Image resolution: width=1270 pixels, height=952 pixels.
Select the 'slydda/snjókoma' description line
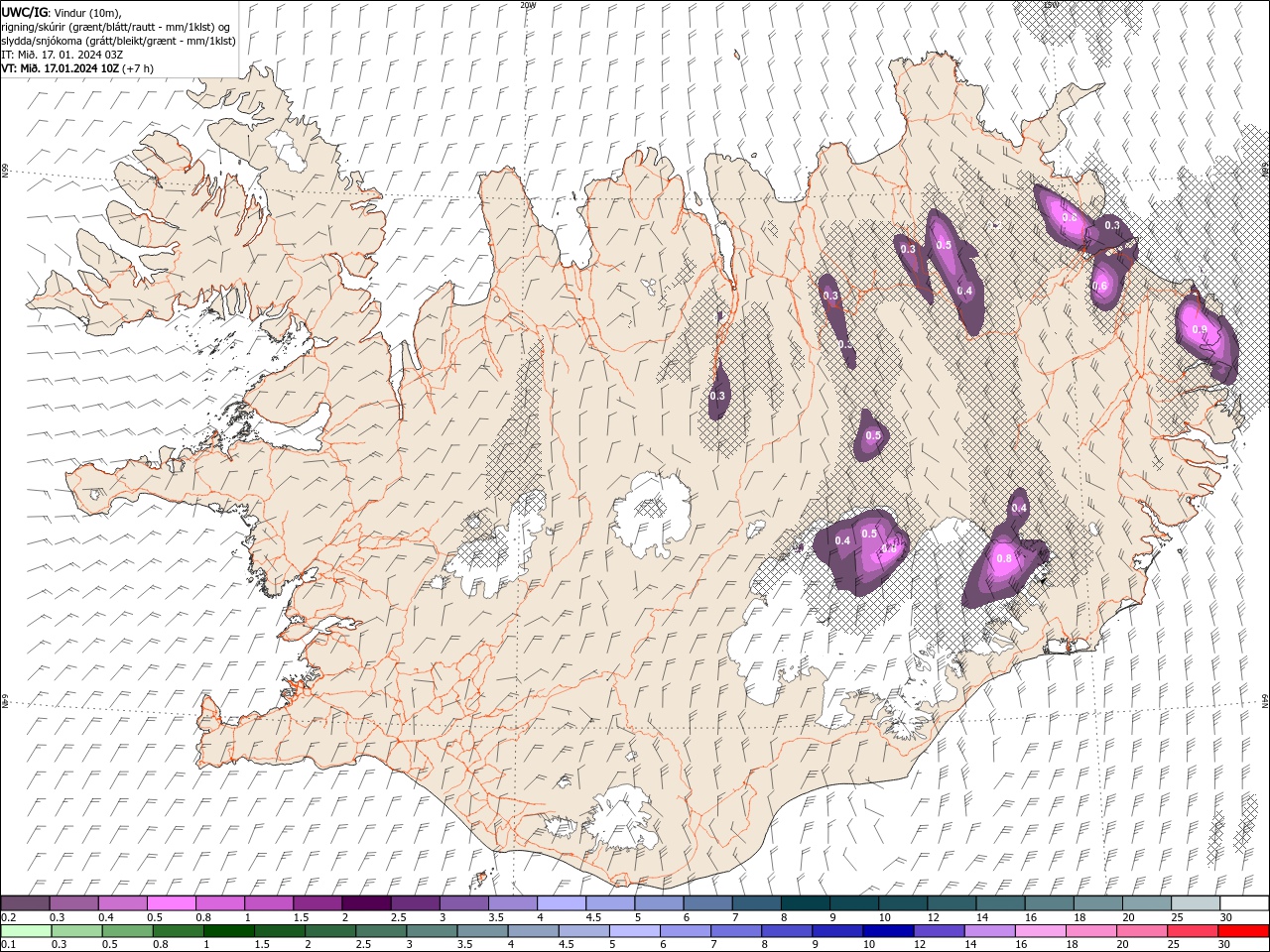pos(119,41)
